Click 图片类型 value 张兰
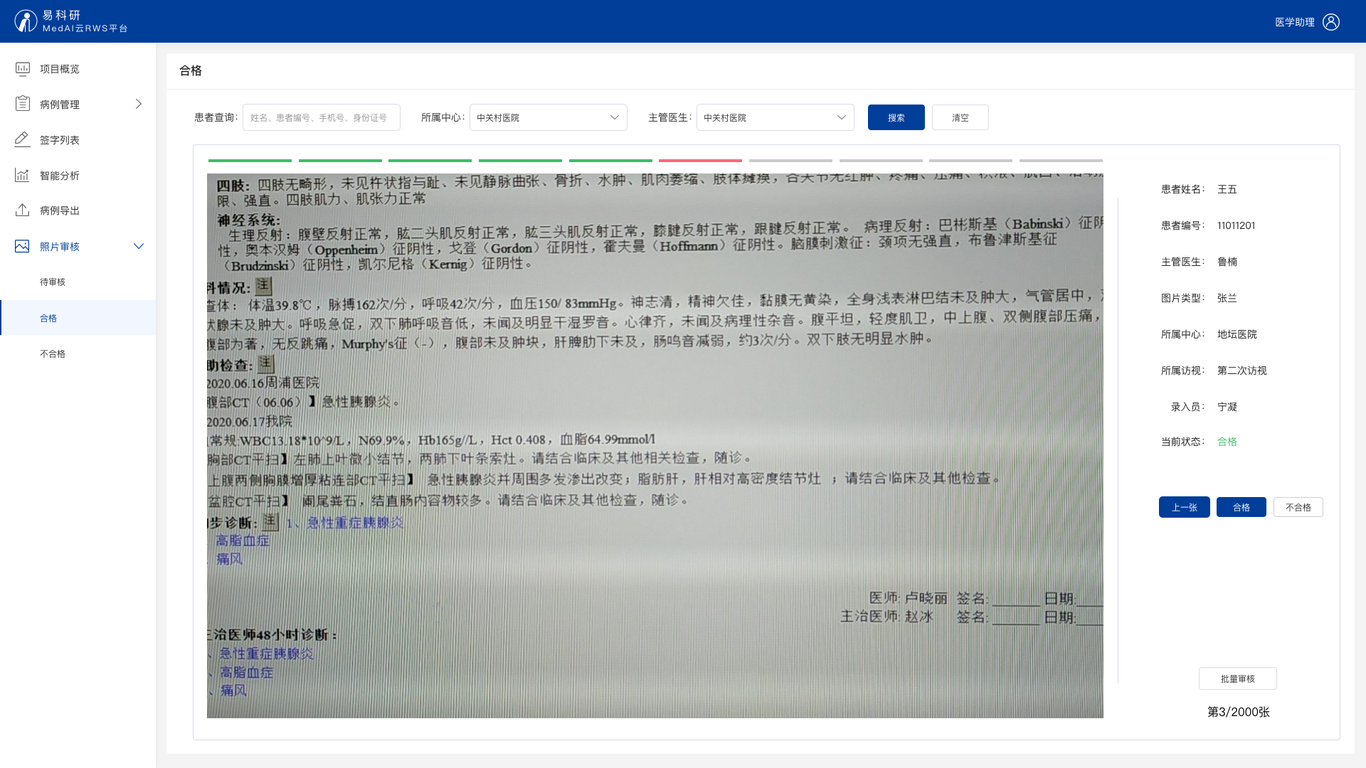Screen dimensions: 1366x768 pos(1227,298)
